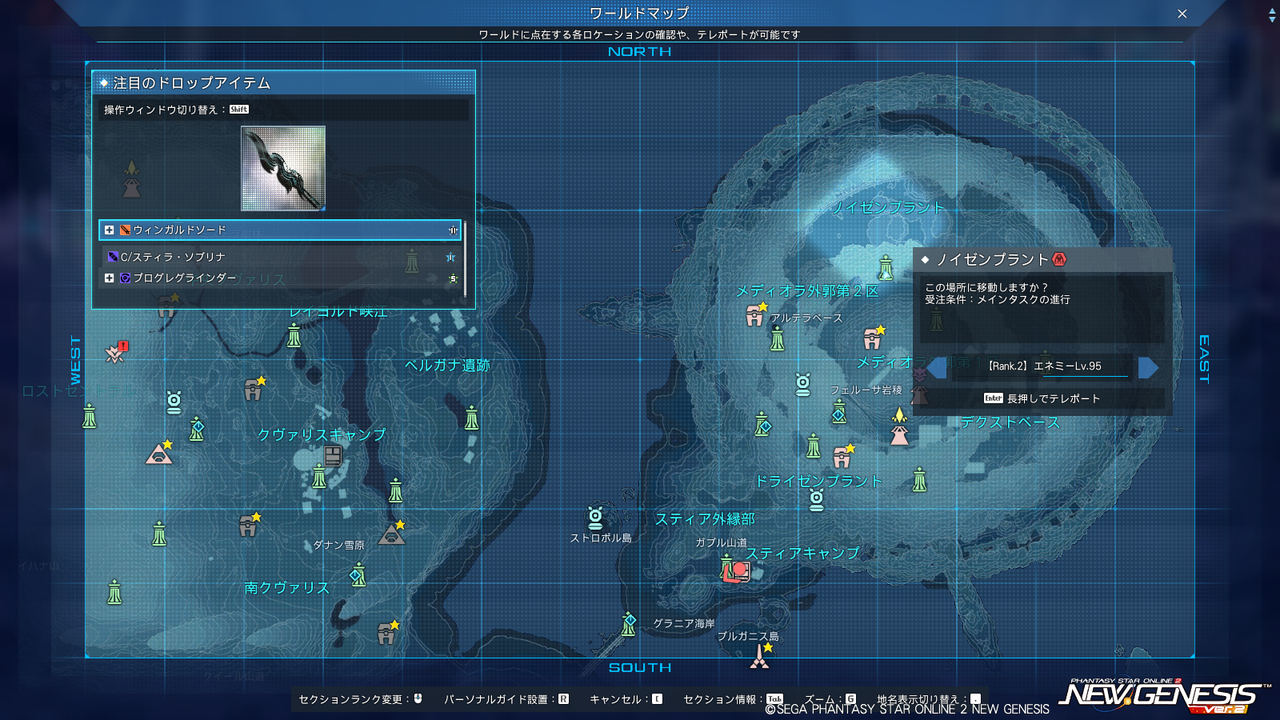Click the purple ring icon beside ブログレグラインダー

point(125,278)
